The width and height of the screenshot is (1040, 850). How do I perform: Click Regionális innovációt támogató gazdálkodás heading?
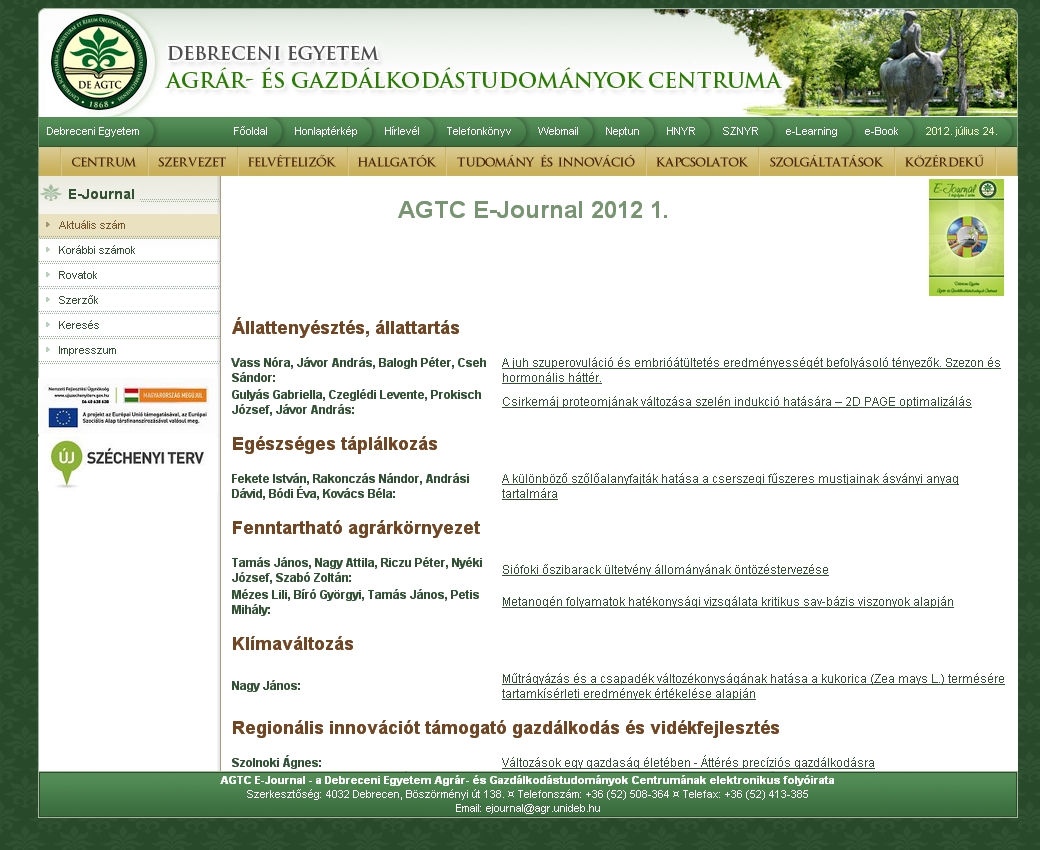[505, 728]
